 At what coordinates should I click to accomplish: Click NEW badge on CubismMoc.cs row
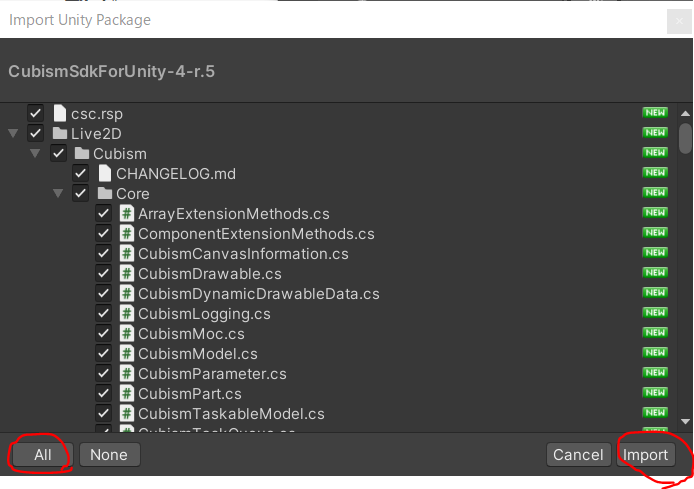[655, 332]
